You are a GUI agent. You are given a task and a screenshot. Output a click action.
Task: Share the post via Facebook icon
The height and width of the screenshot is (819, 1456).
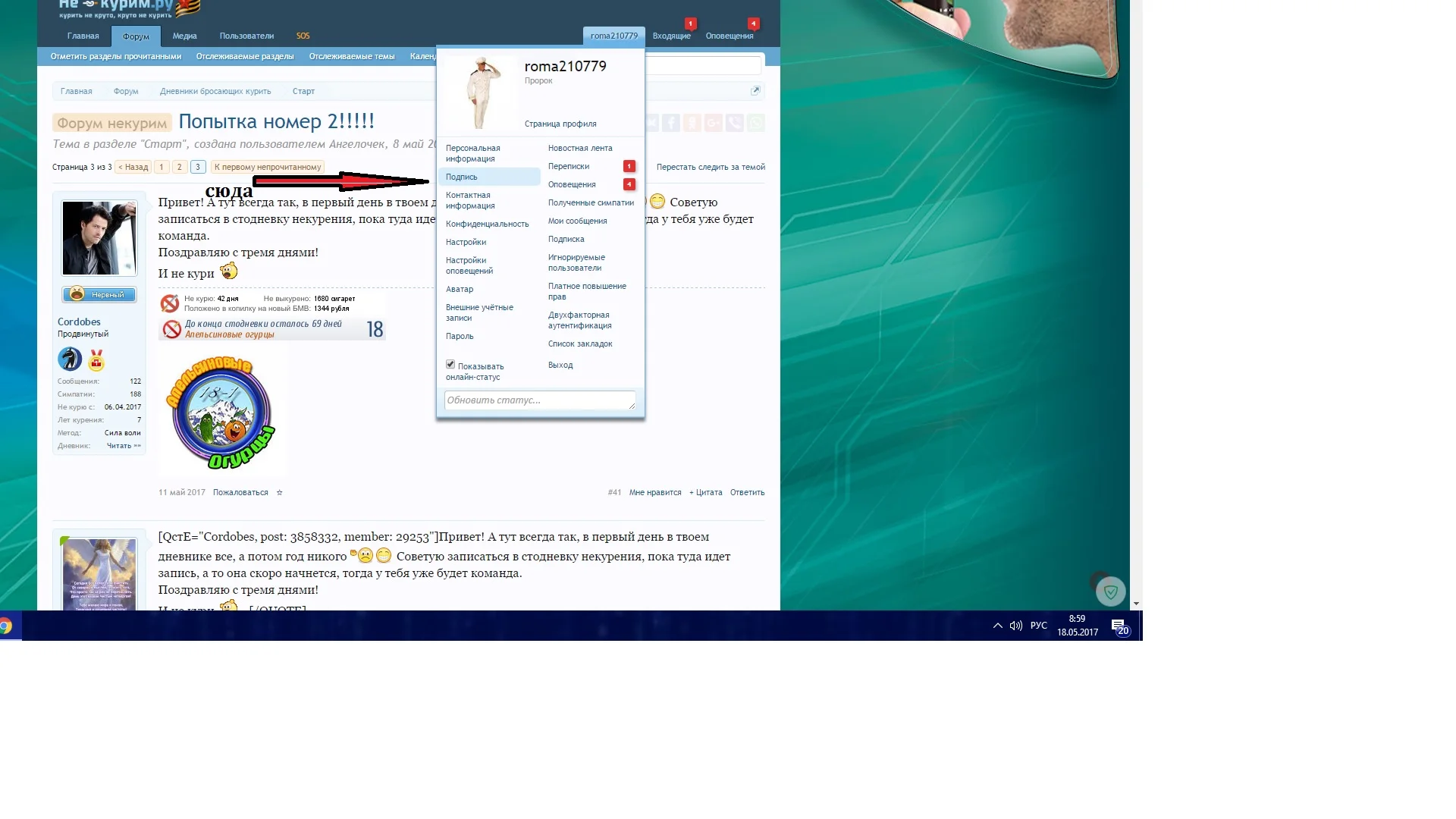click(x=670, y=123)
